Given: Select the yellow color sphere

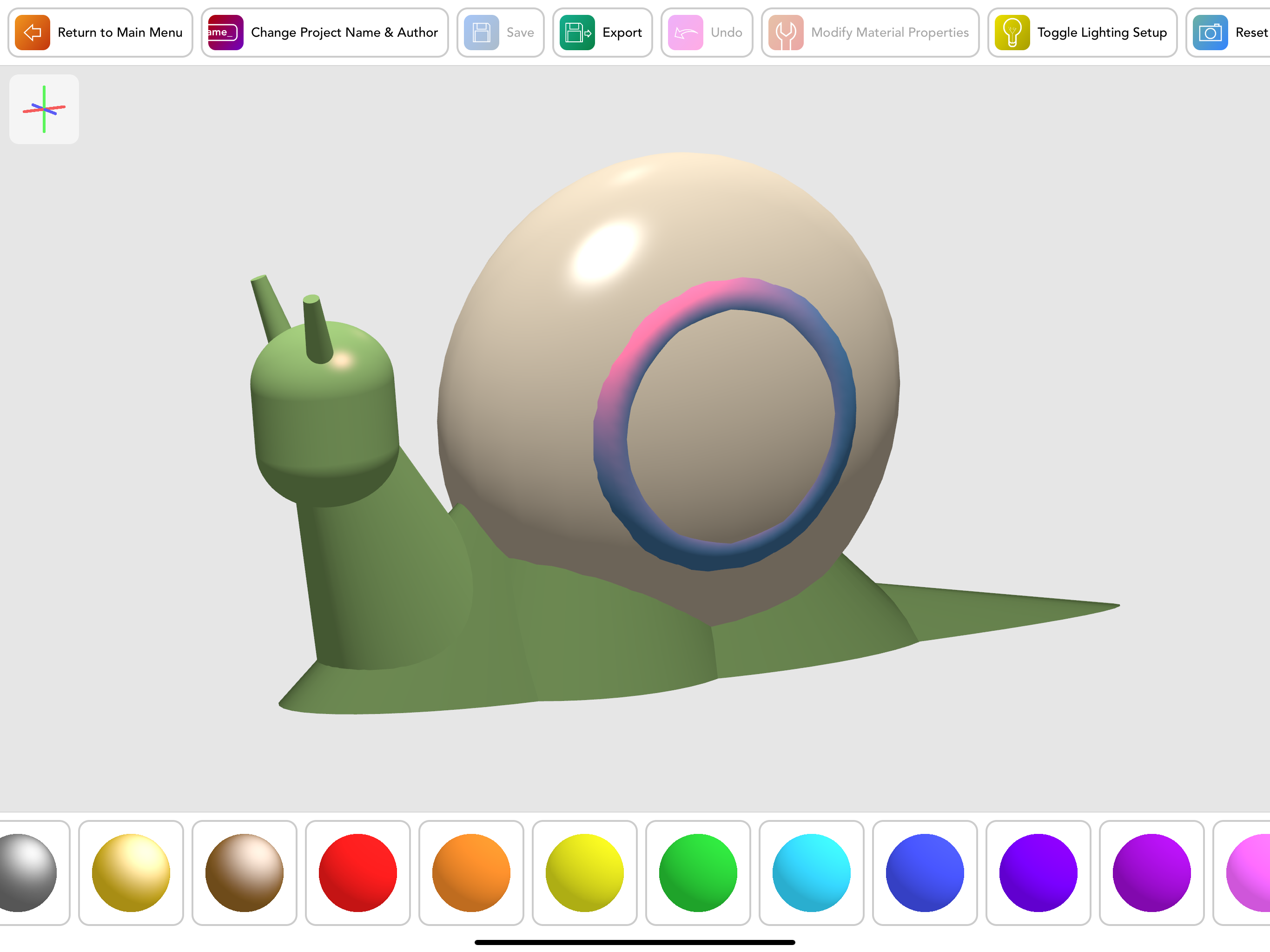Looking at the screenshot, I should pyautogui.click(x=584, y=873).
